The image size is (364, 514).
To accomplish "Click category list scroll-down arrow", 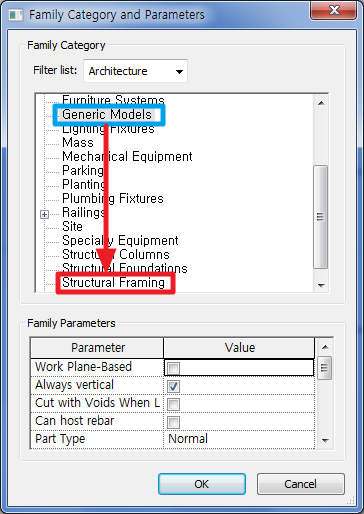I will pyautogui.click(x=321, y=285).
